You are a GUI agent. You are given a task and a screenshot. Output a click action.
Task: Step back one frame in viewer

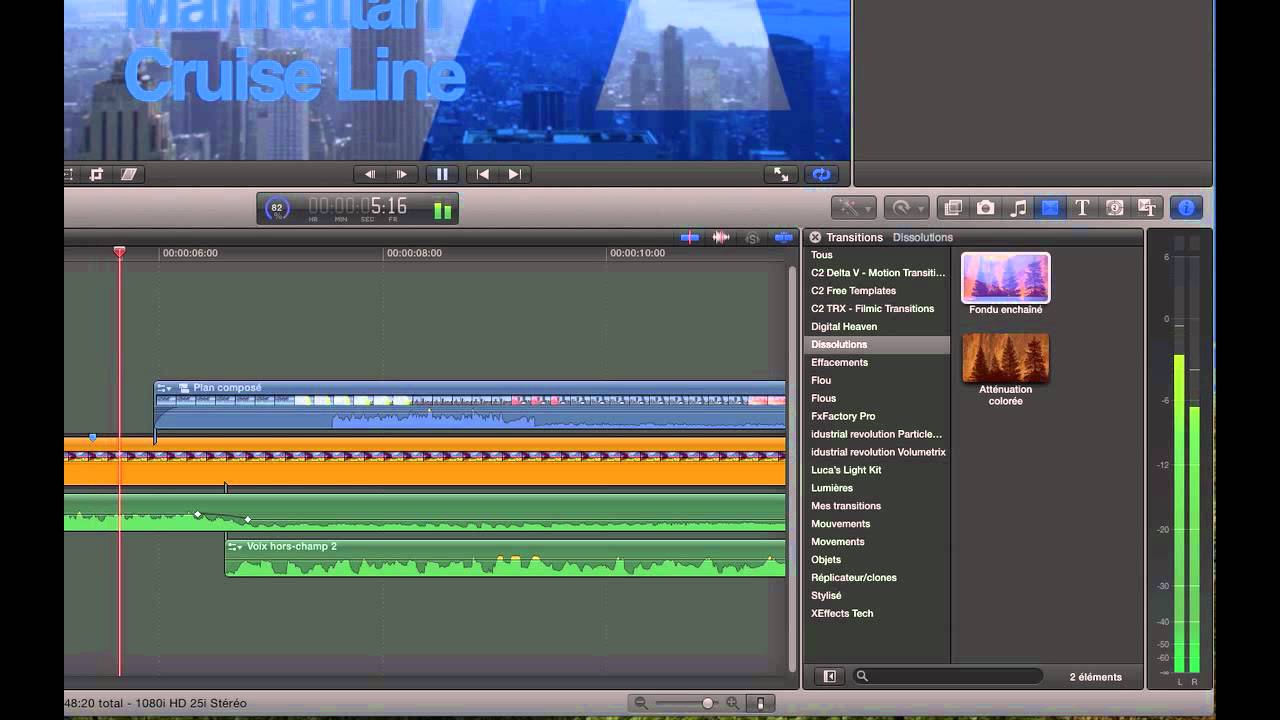pos(370,174)
